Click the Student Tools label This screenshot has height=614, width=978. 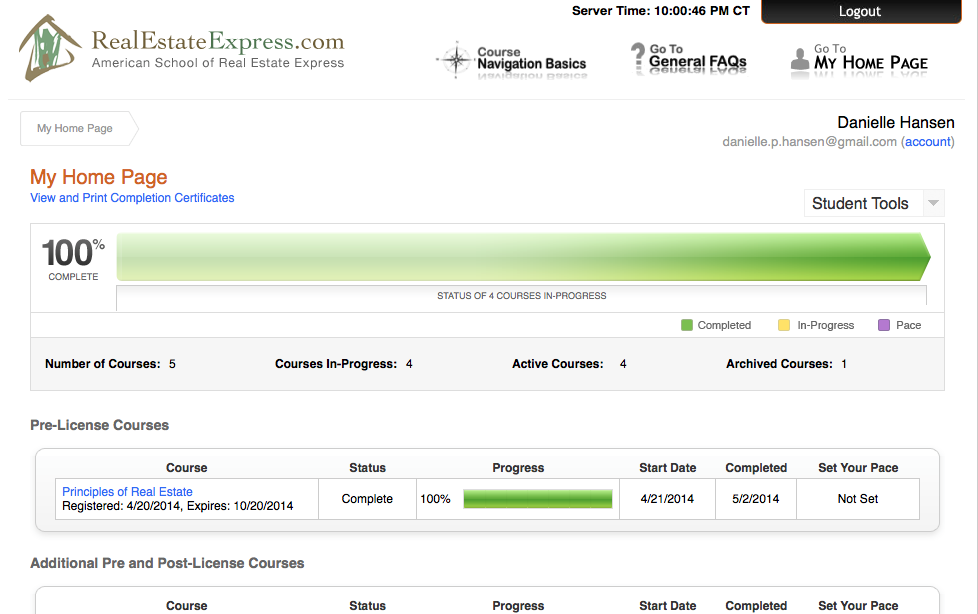point(860,203)
